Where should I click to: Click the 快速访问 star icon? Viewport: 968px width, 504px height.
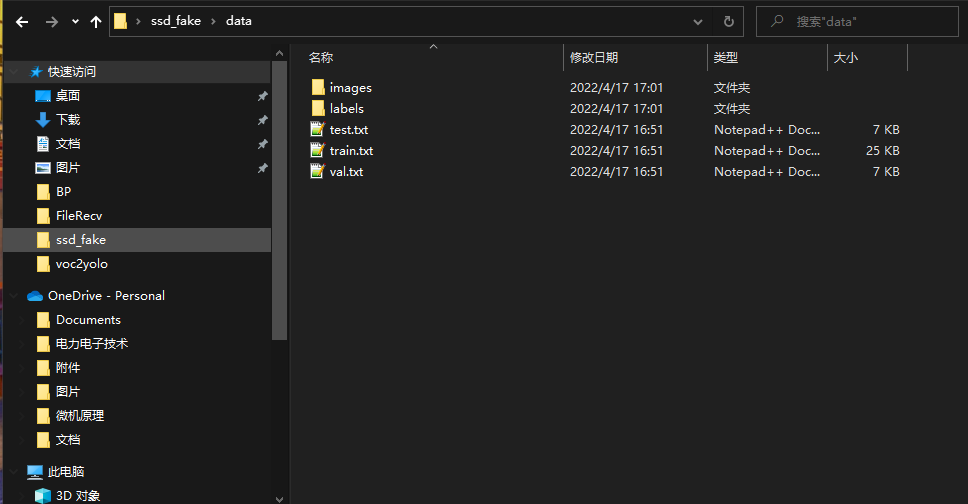(x=36, y=72)
